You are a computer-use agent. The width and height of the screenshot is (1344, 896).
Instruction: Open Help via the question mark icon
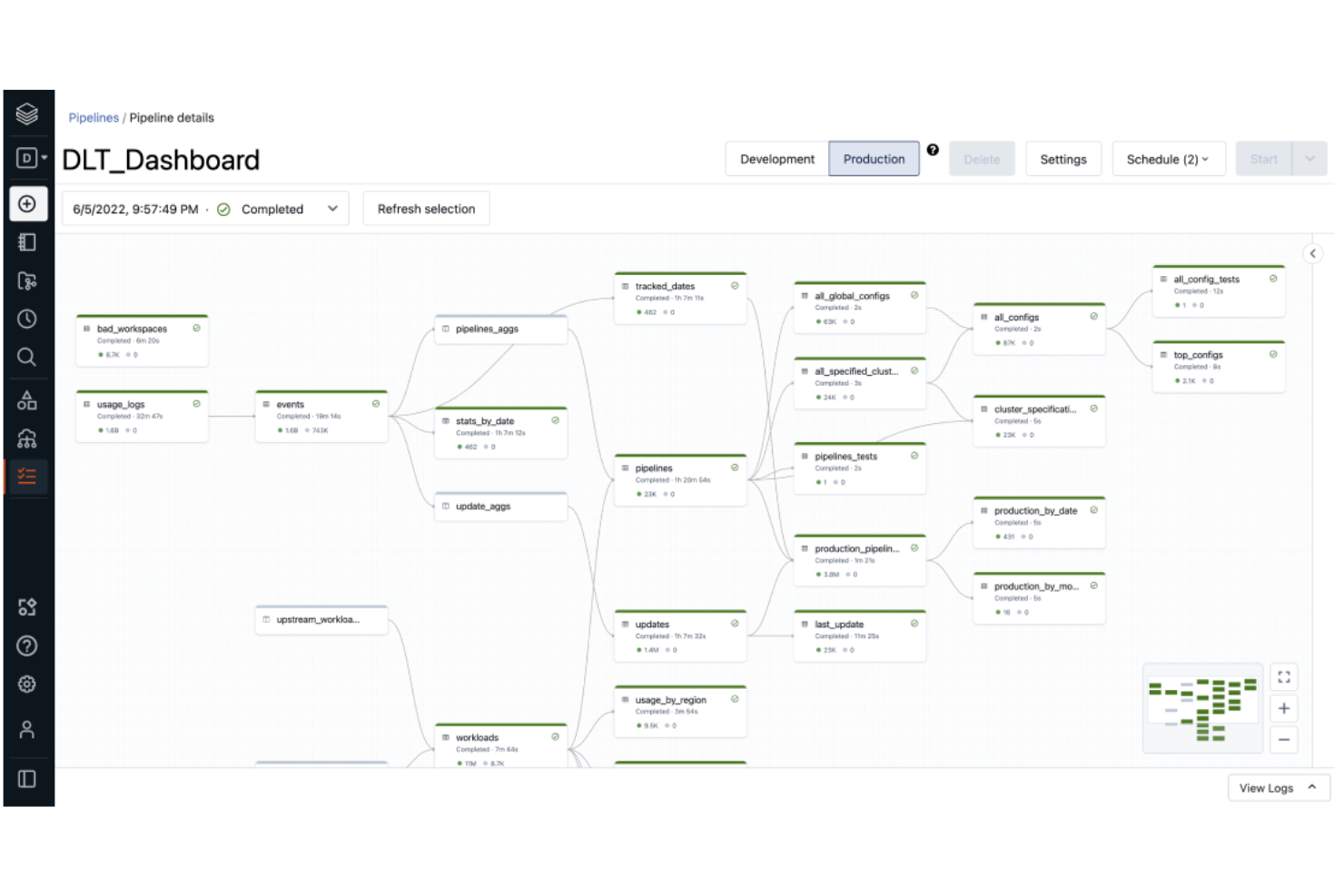[28, 645]
